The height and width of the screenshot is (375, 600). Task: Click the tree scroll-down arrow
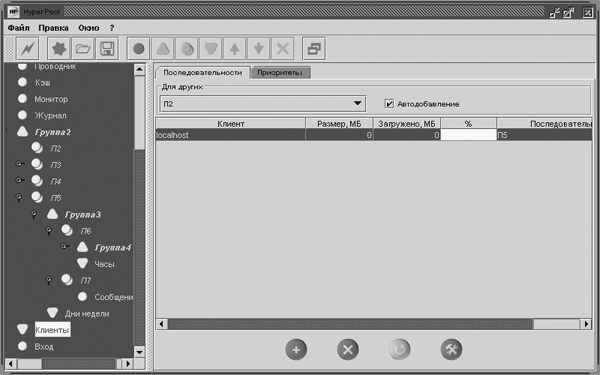140,352
